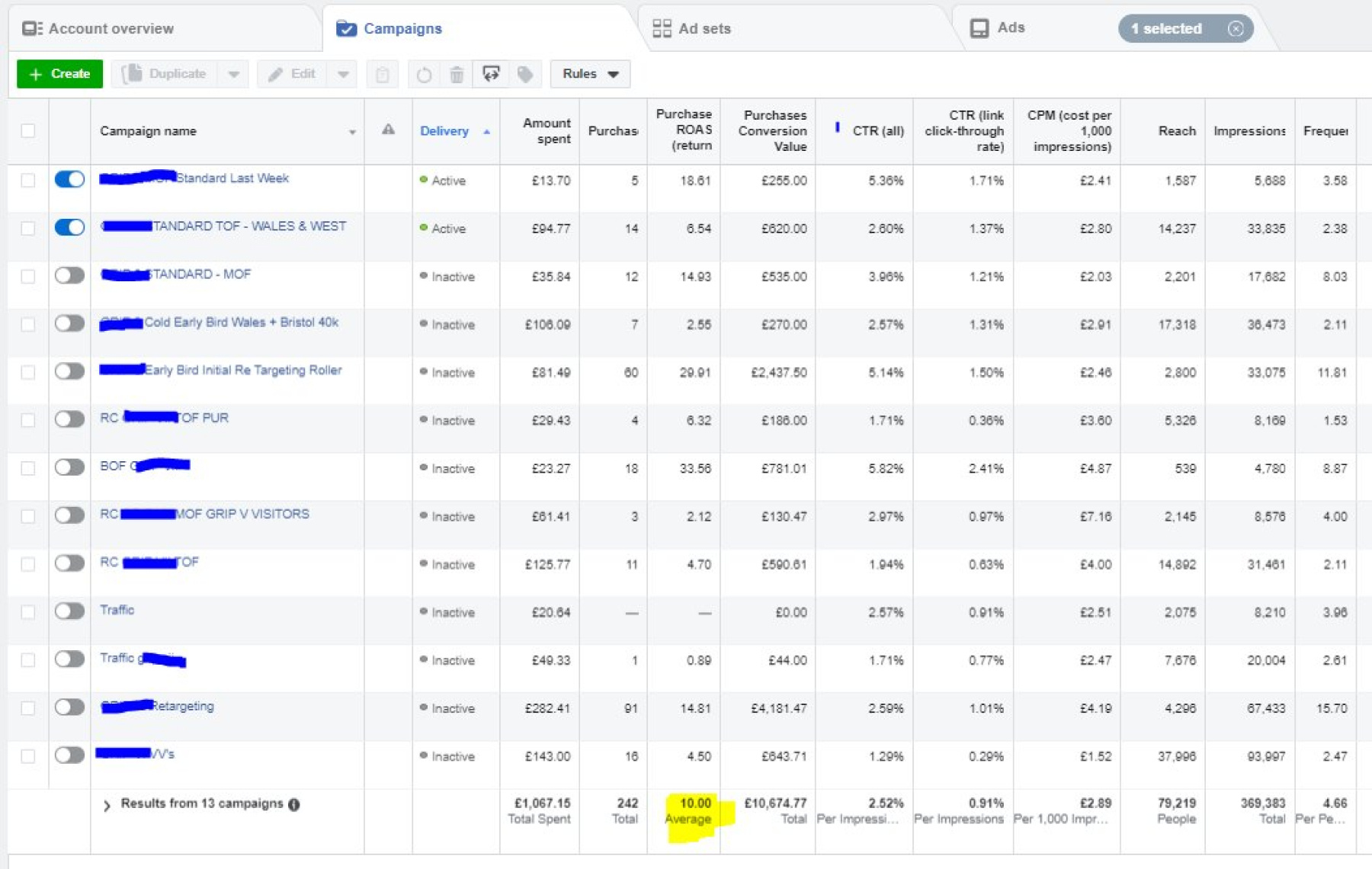This screenshot has width=1372, height=869.
Task: Click the trash delete icon in toolbar
Action: (457, 74)
